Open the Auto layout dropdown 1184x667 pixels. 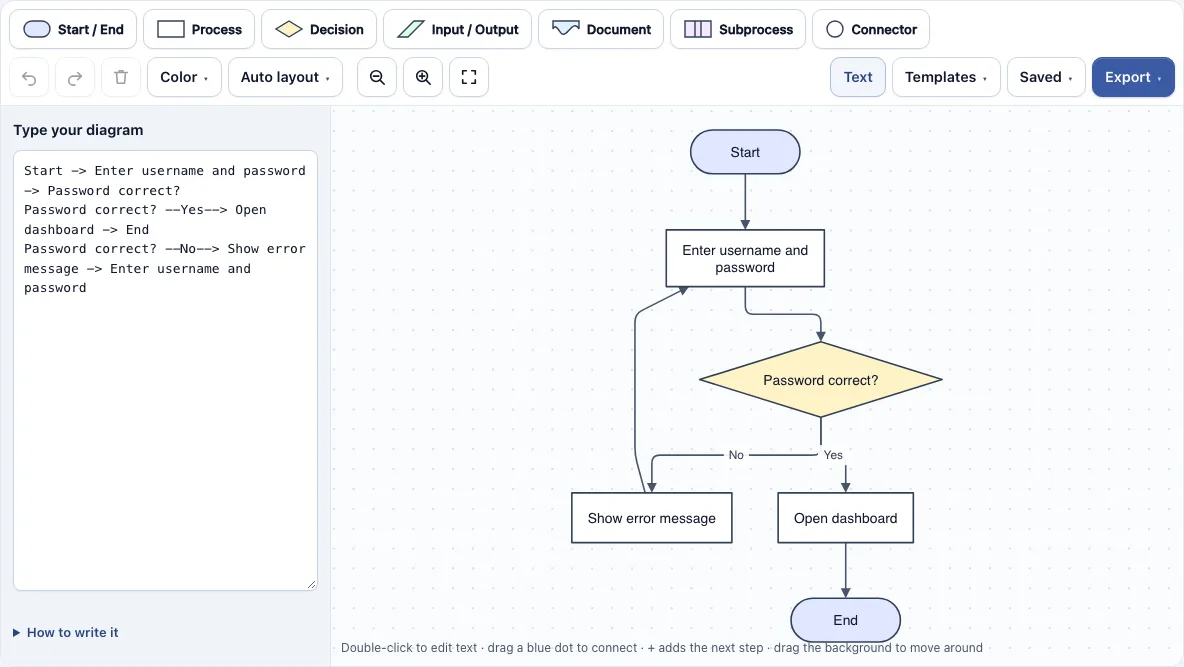tap(285, 77)
